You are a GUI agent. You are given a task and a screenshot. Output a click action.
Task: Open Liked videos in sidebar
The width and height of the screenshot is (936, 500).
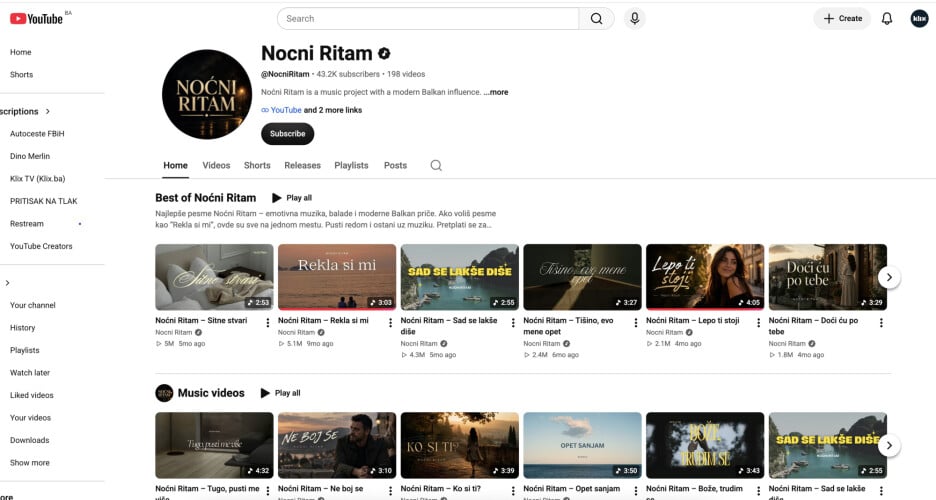coord(32,396)
